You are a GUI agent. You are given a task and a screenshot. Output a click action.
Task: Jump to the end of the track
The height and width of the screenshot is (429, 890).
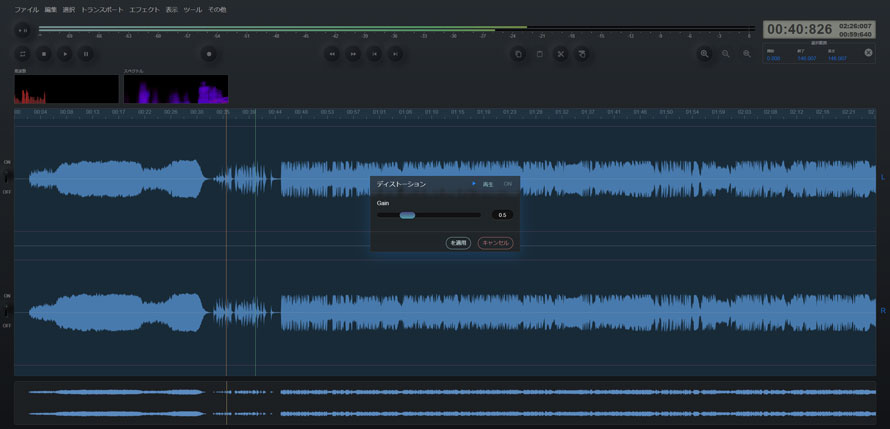pos(395,54)
